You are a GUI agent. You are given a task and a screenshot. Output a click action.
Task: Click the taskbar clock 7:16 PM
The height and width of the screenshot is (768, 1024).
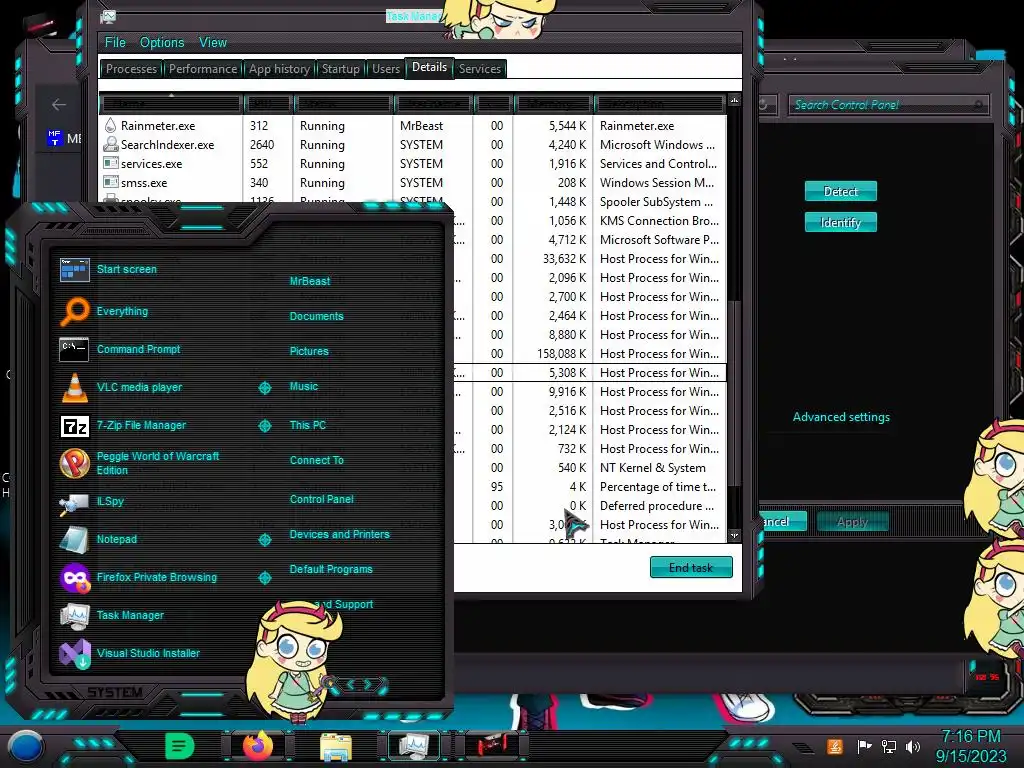[970, 737]
